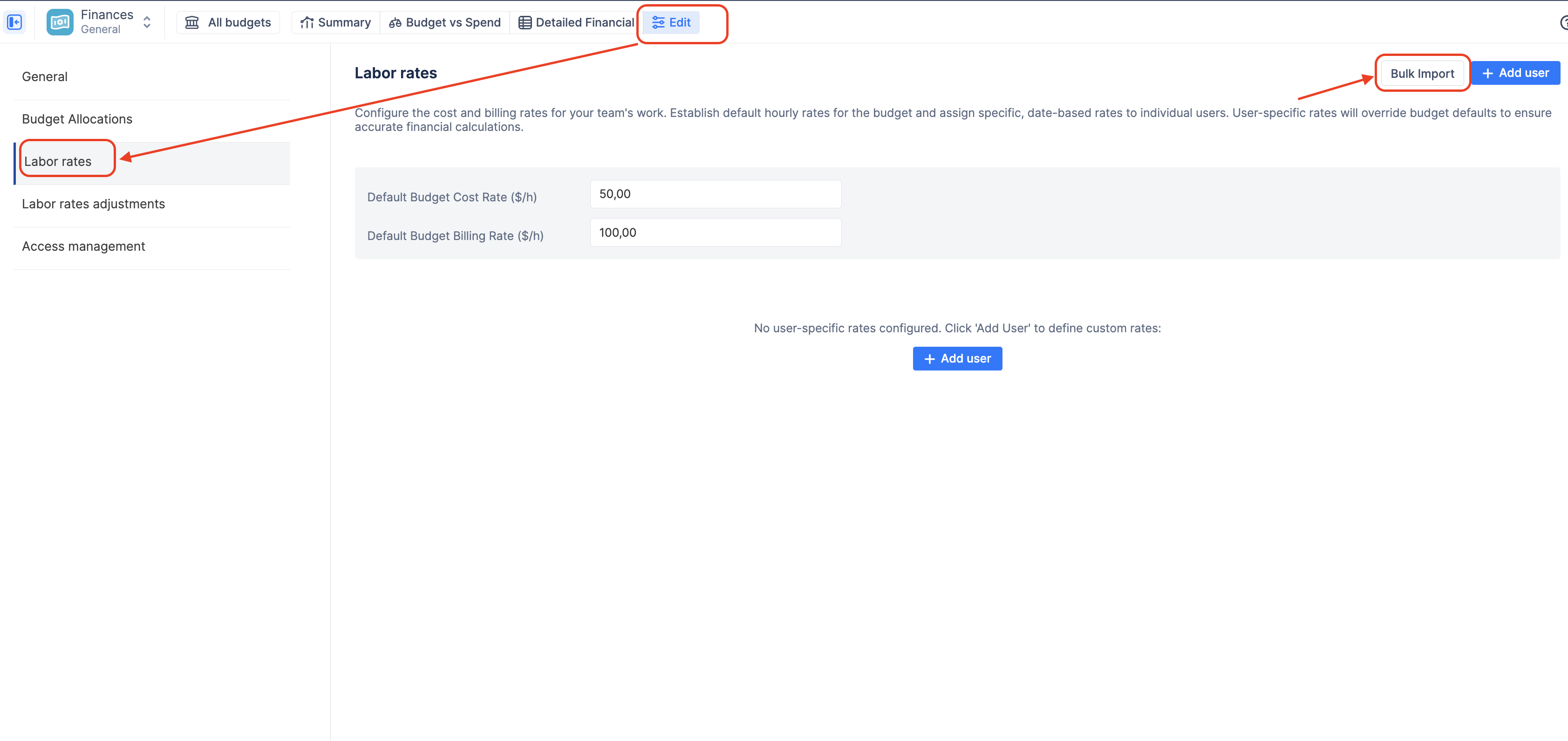Click the chart icon beside Summary
The width and height of the screenshot is (1568, 741).
(x=307, y=22)
